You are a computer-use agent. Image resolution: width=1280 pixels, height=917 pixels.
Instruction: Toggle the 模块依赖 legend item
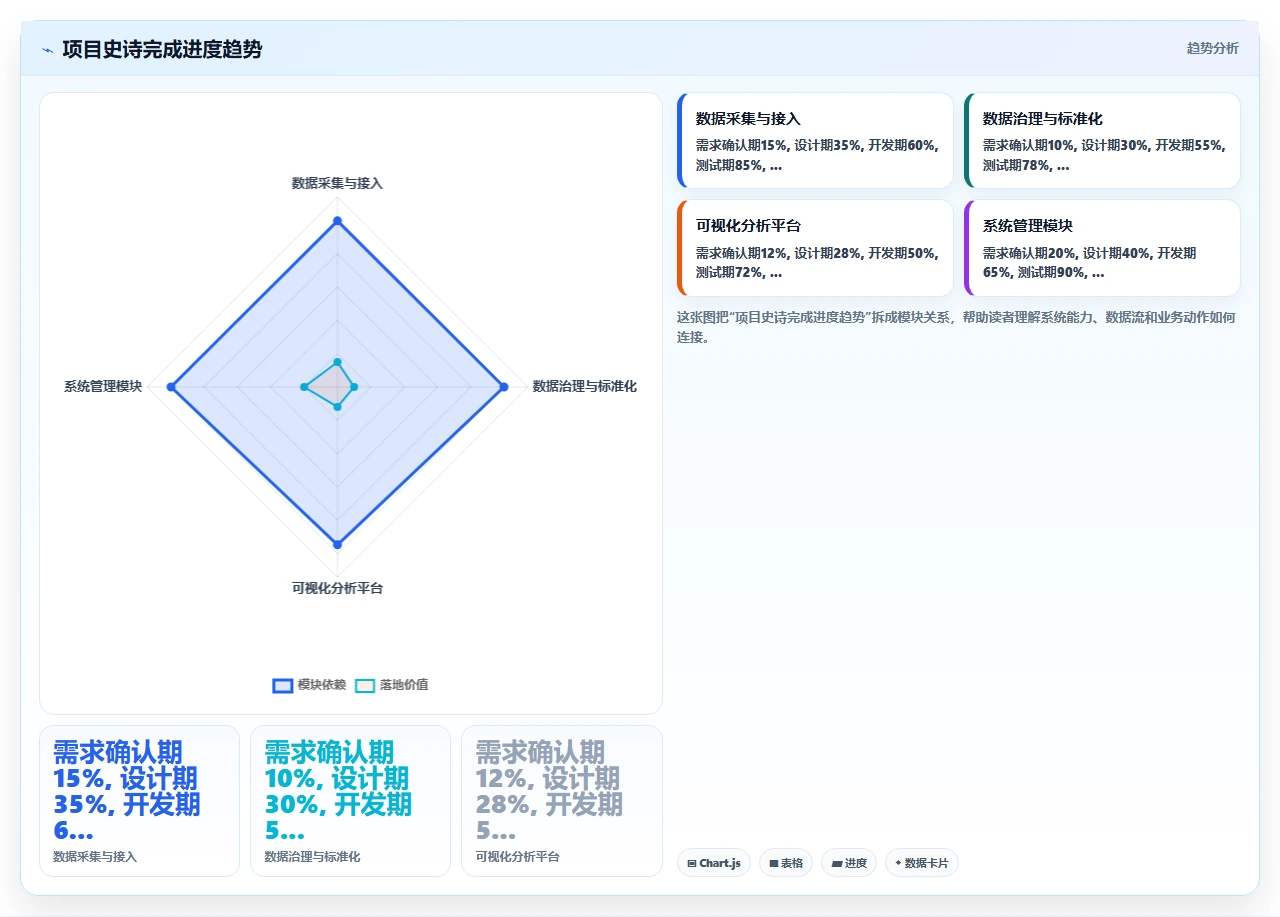click(309, 685)
